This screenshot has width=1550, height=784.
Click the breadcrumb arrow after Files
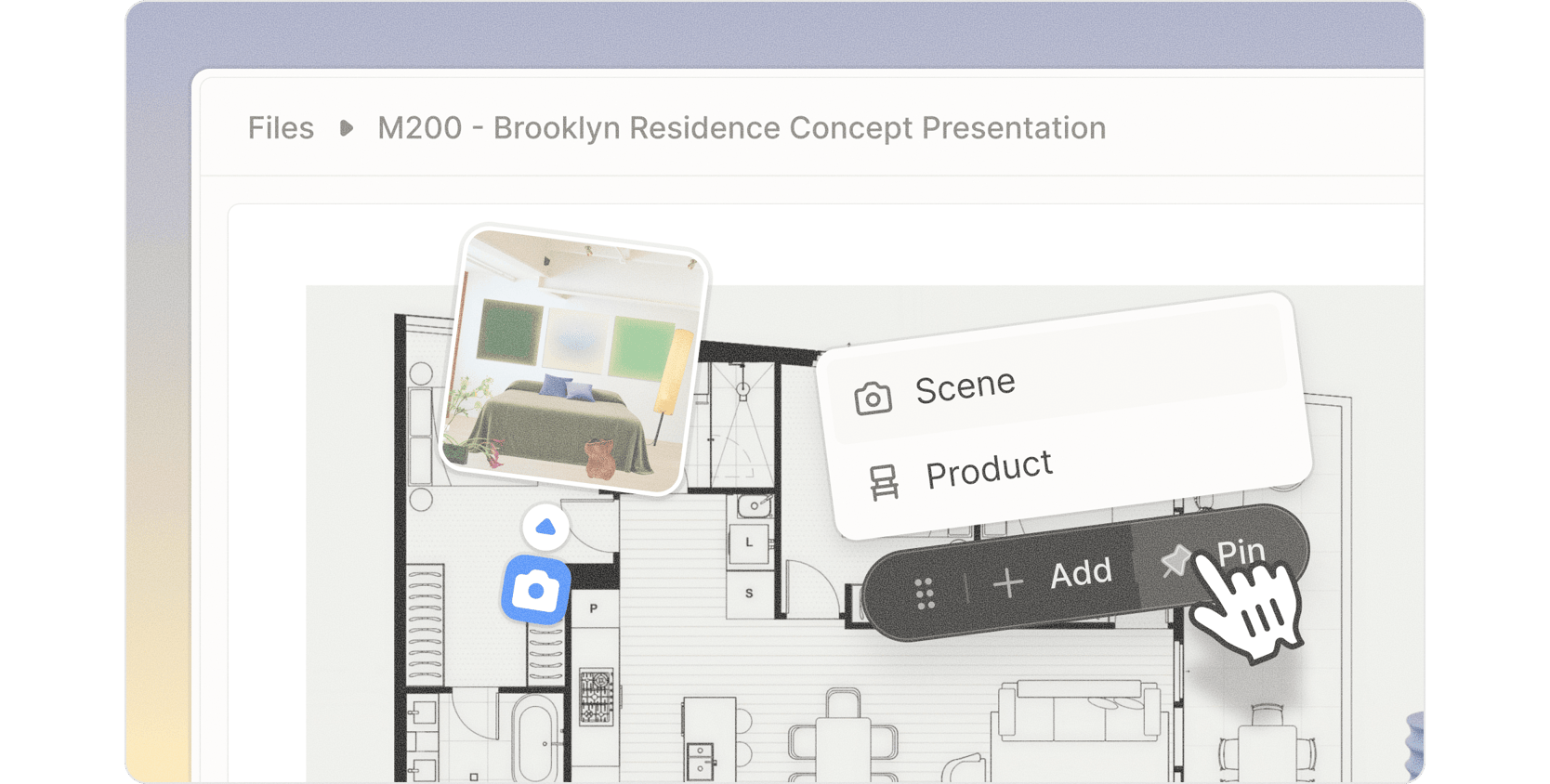coord(347,128)
